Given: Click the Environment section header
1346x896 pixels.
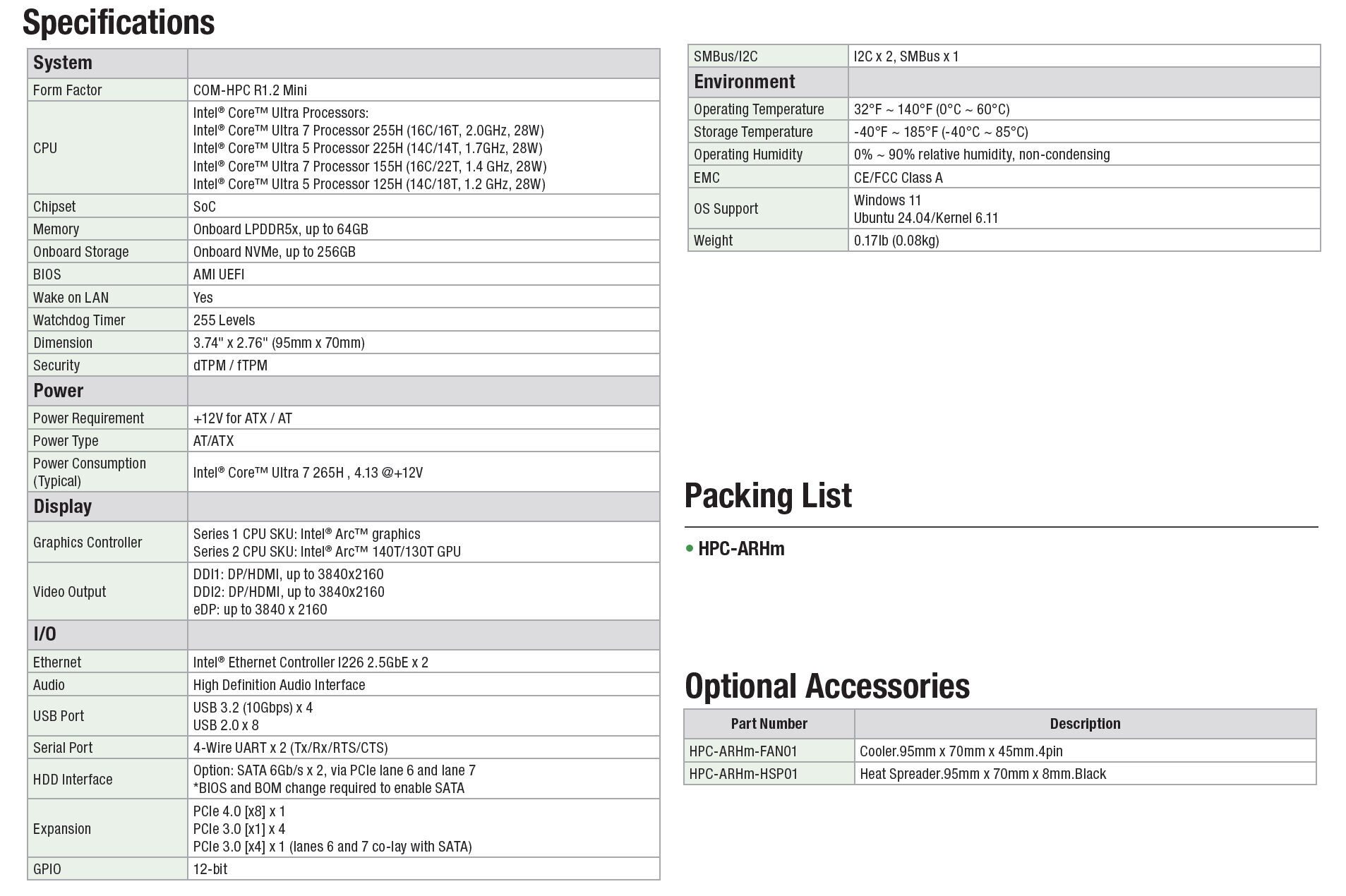Looking at the screenshot, I should click(x=745, y=82).
